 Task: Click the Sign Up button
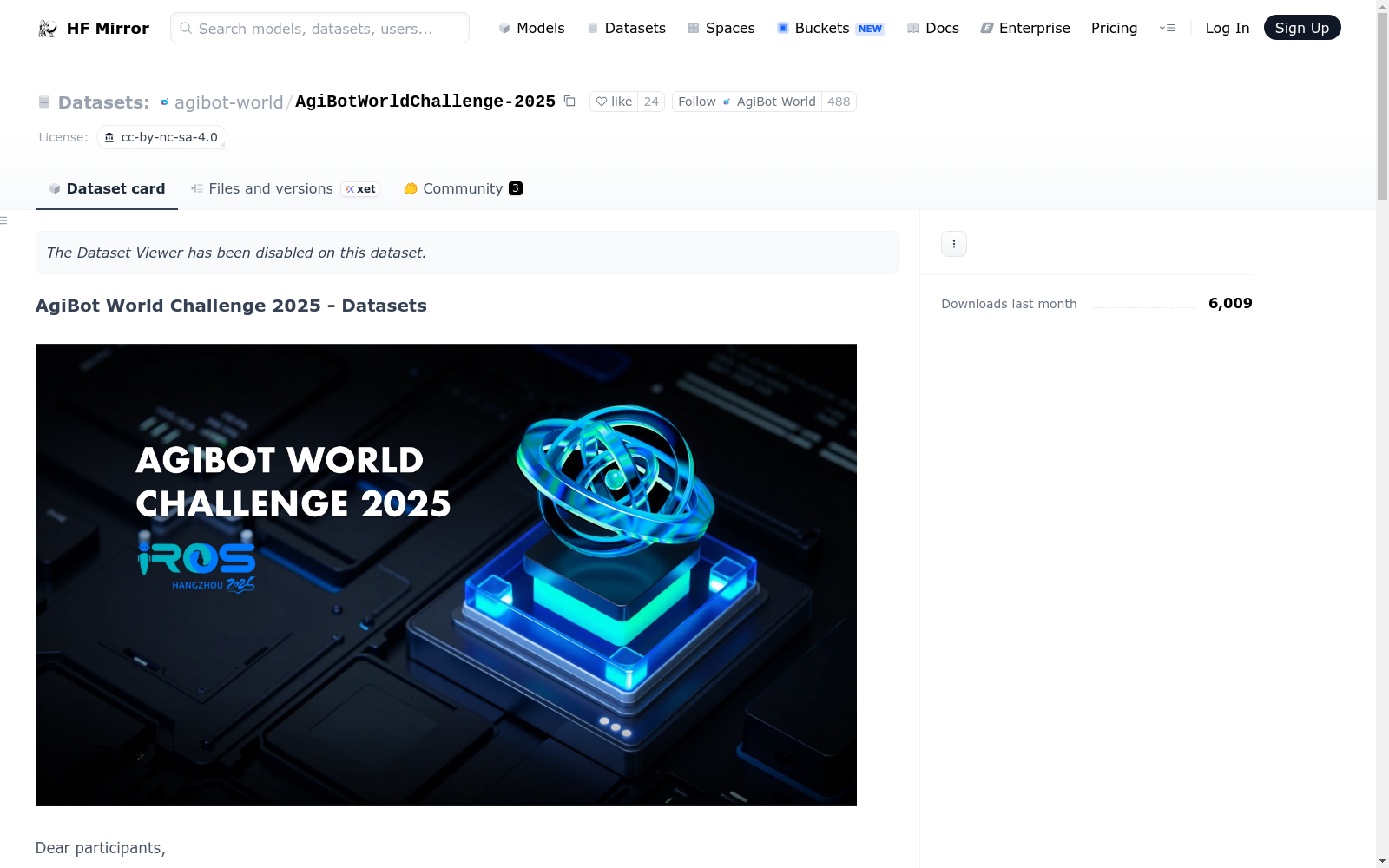point(1301,28)
